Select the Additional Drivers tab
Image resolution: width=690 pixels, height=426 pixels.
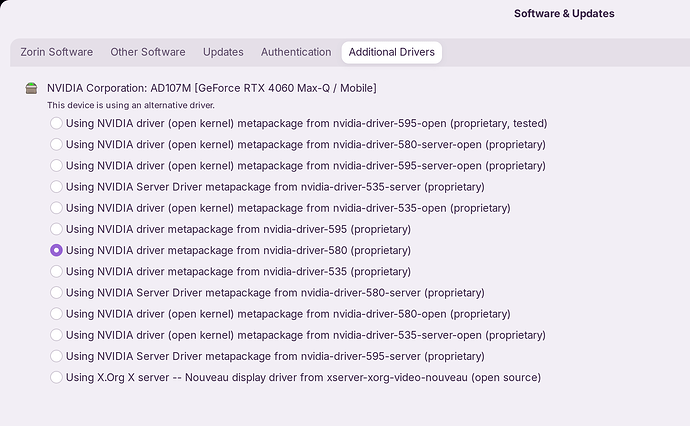click(x=392, y=52)
